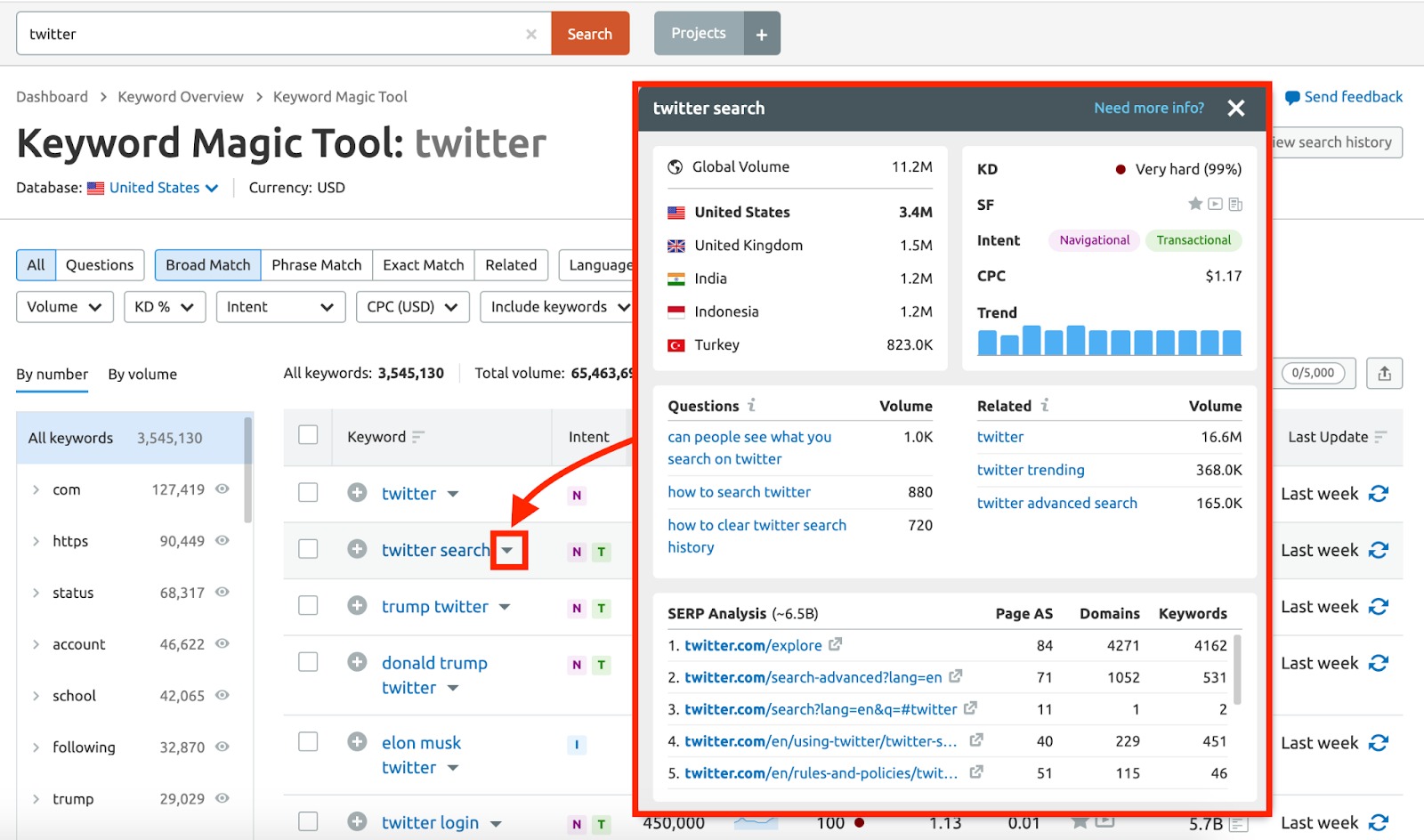Refresh the donald trump twitter row's data

point(1379,663)
